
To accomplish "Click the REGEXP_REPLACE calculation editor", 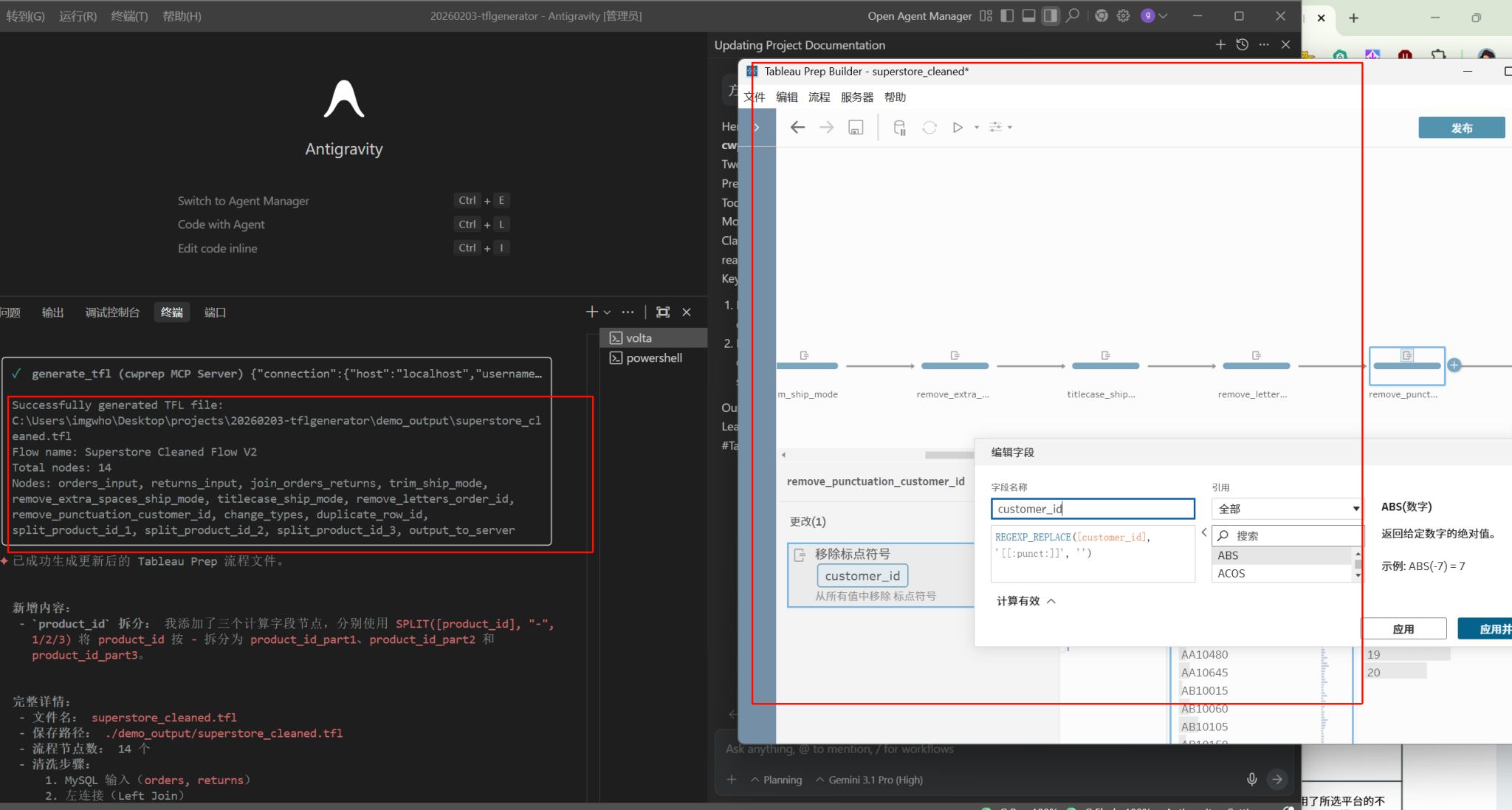I will point(1093,553).
